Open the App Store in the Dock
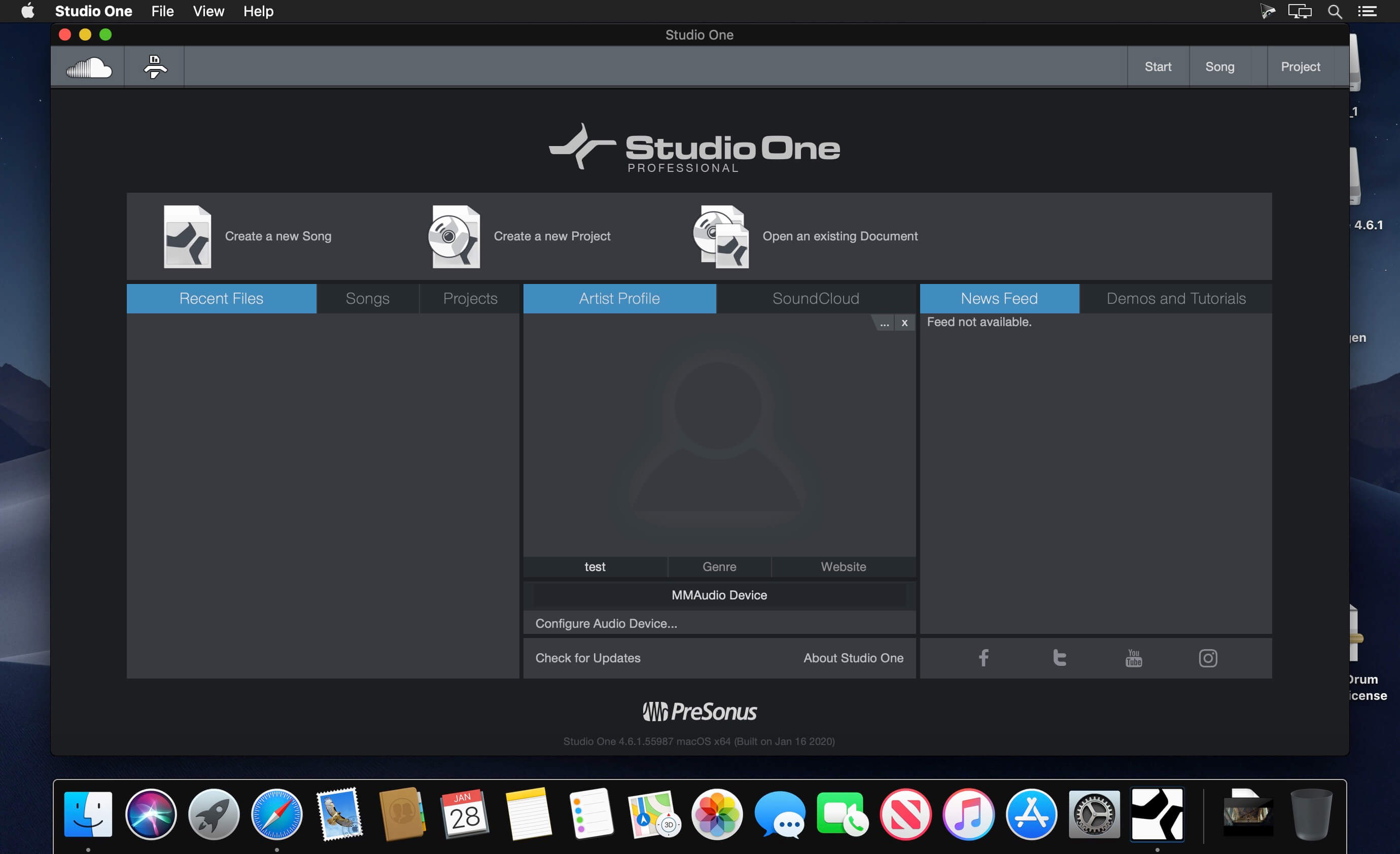 [x=1031, y=814]
